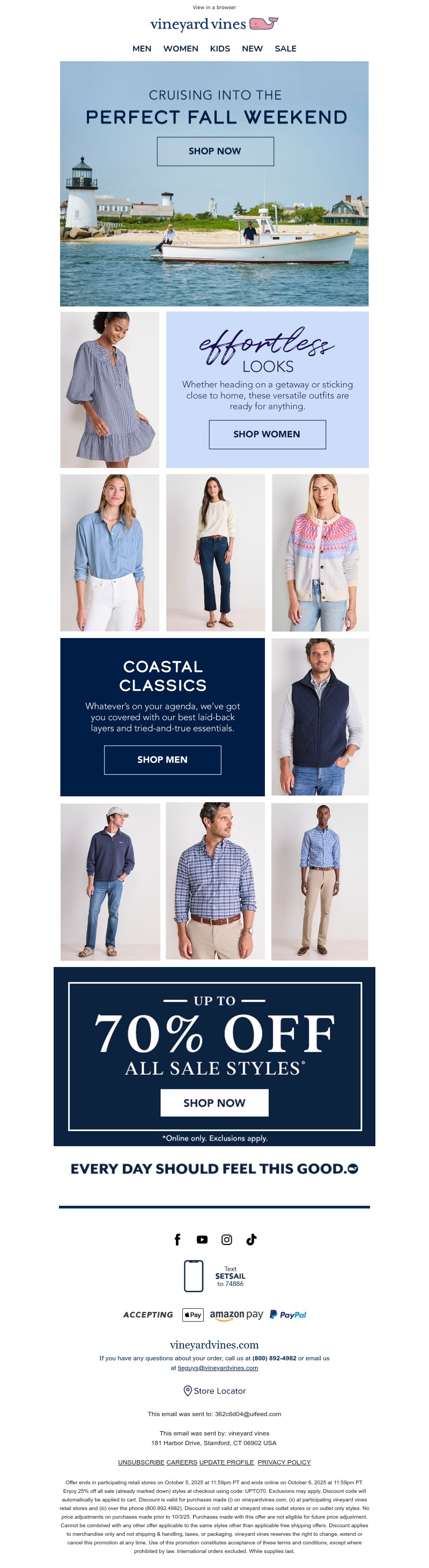The height and width of the screenshot is (1568, 429).
Task: Click the UNSUBSCRIBE link
Action: 141,1461
